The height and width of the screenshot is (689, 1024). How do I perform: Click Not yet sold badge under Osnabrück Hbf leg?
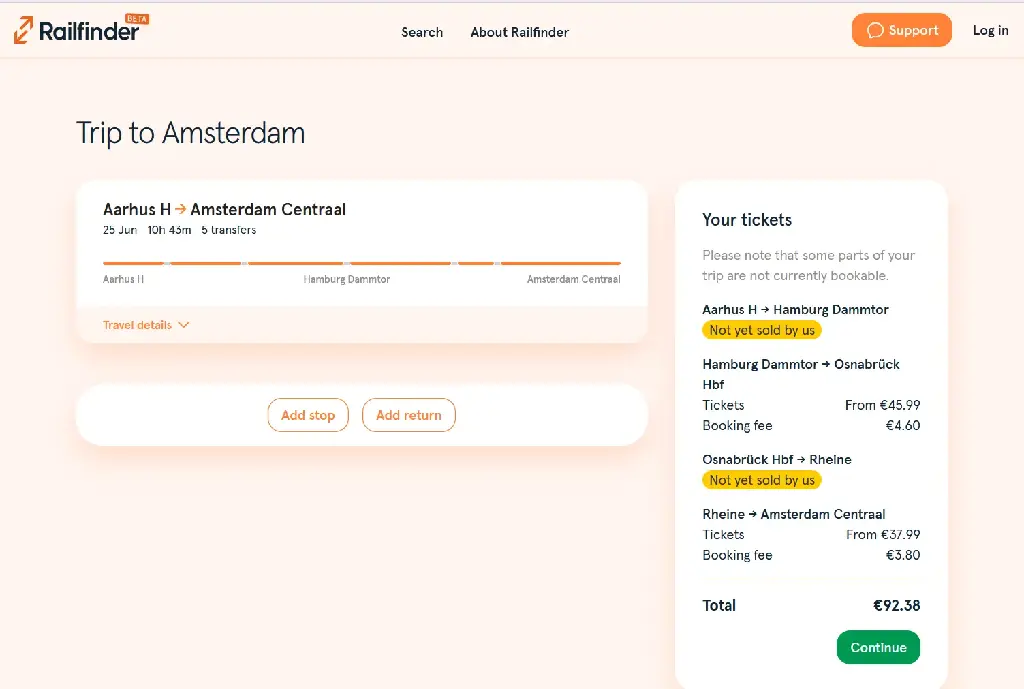tap(761, 480)
